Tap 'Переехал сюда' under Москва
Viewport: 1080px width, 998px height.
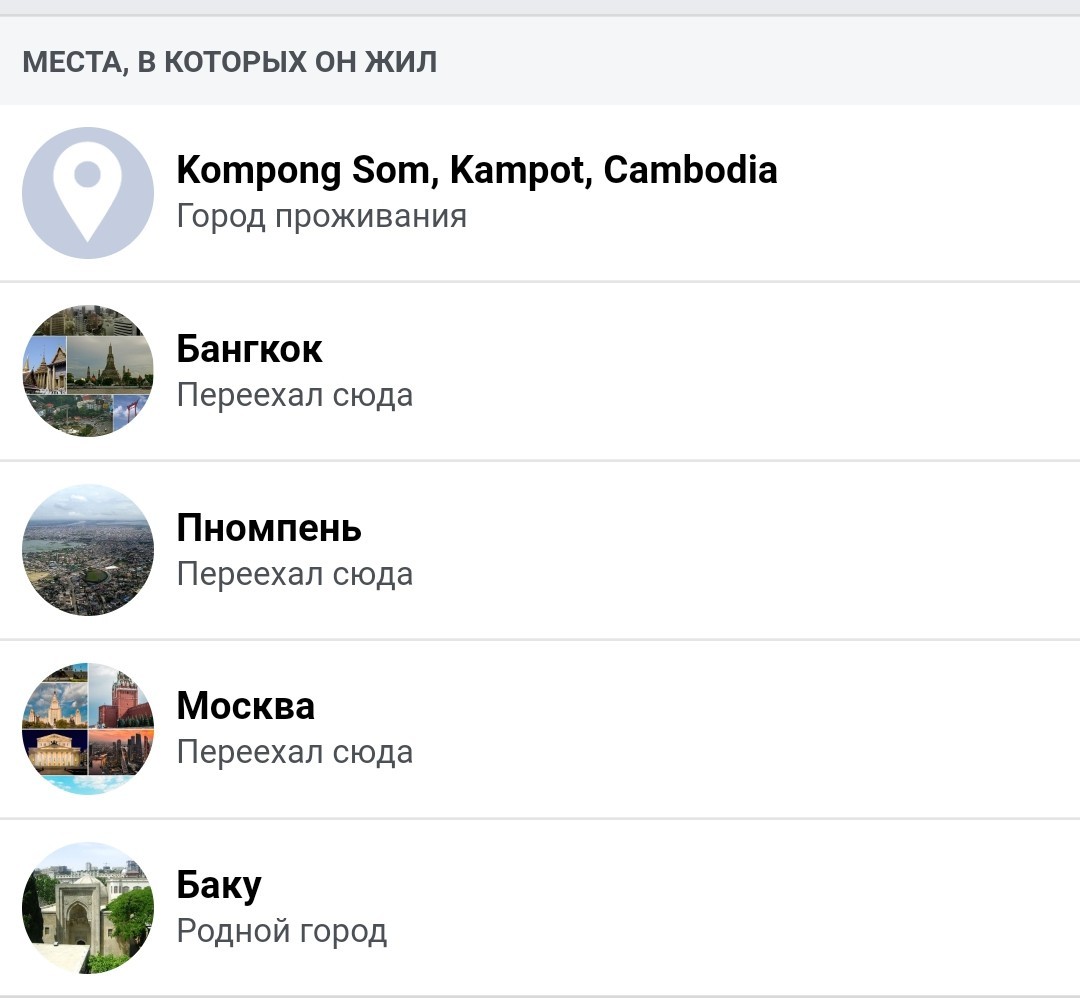pyautogui.click(x=295, y=752)
